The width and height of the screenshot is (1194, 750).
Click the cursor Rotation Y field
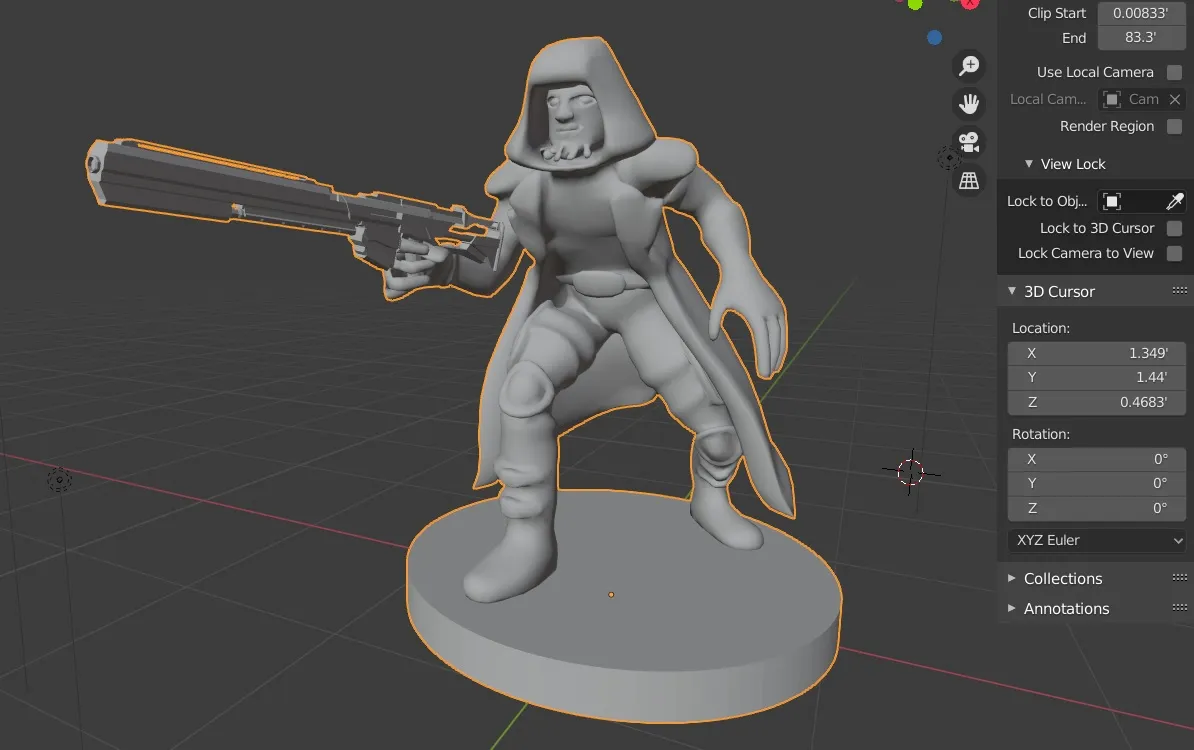click(1097, 484)
